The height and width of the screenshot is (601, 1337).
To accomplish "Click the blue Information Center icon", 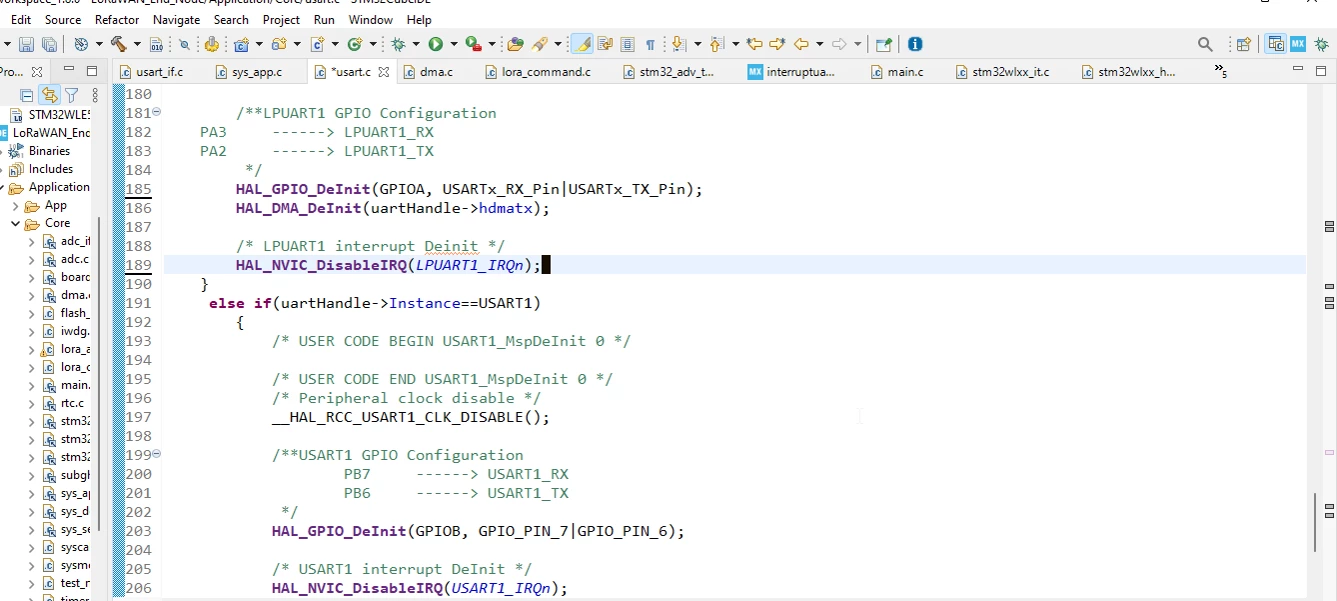I will [914, 44].
